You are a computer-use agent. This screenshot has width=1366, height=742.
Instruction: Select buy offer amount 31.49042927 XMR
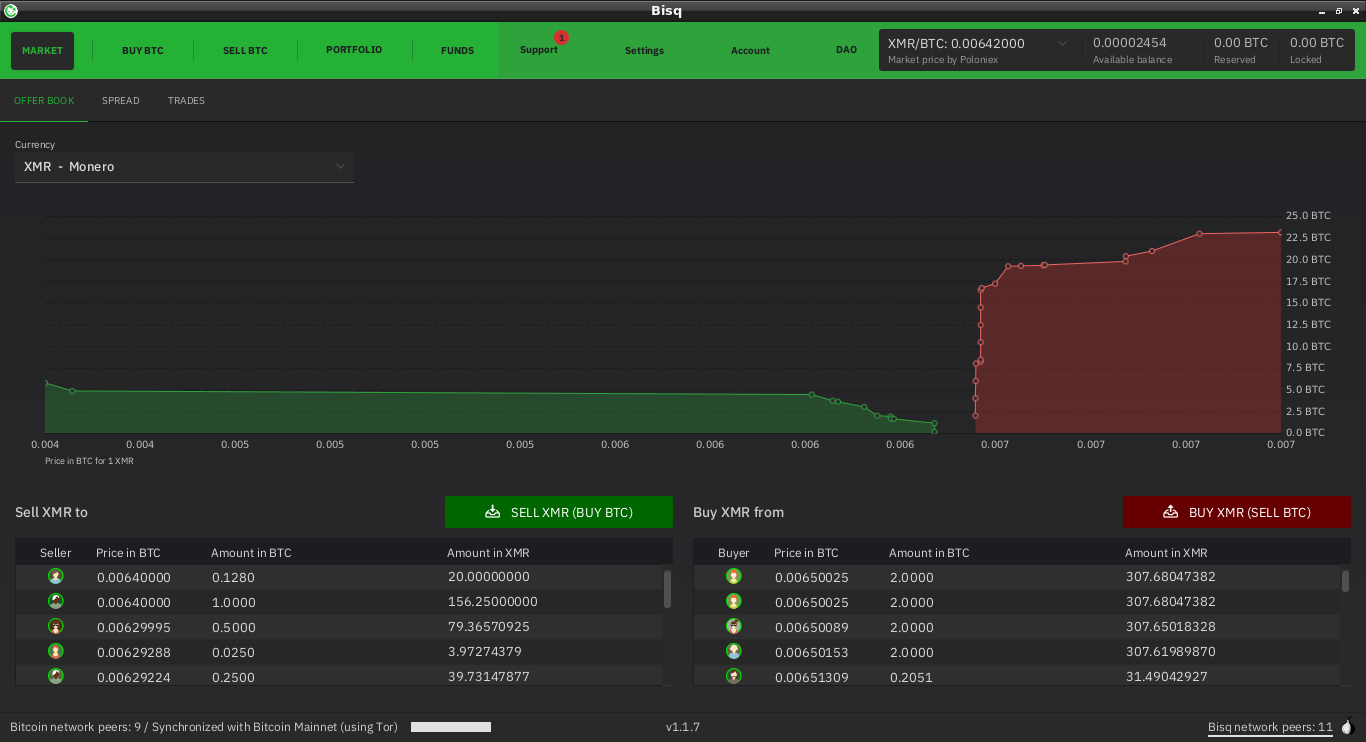point(1167,677)
